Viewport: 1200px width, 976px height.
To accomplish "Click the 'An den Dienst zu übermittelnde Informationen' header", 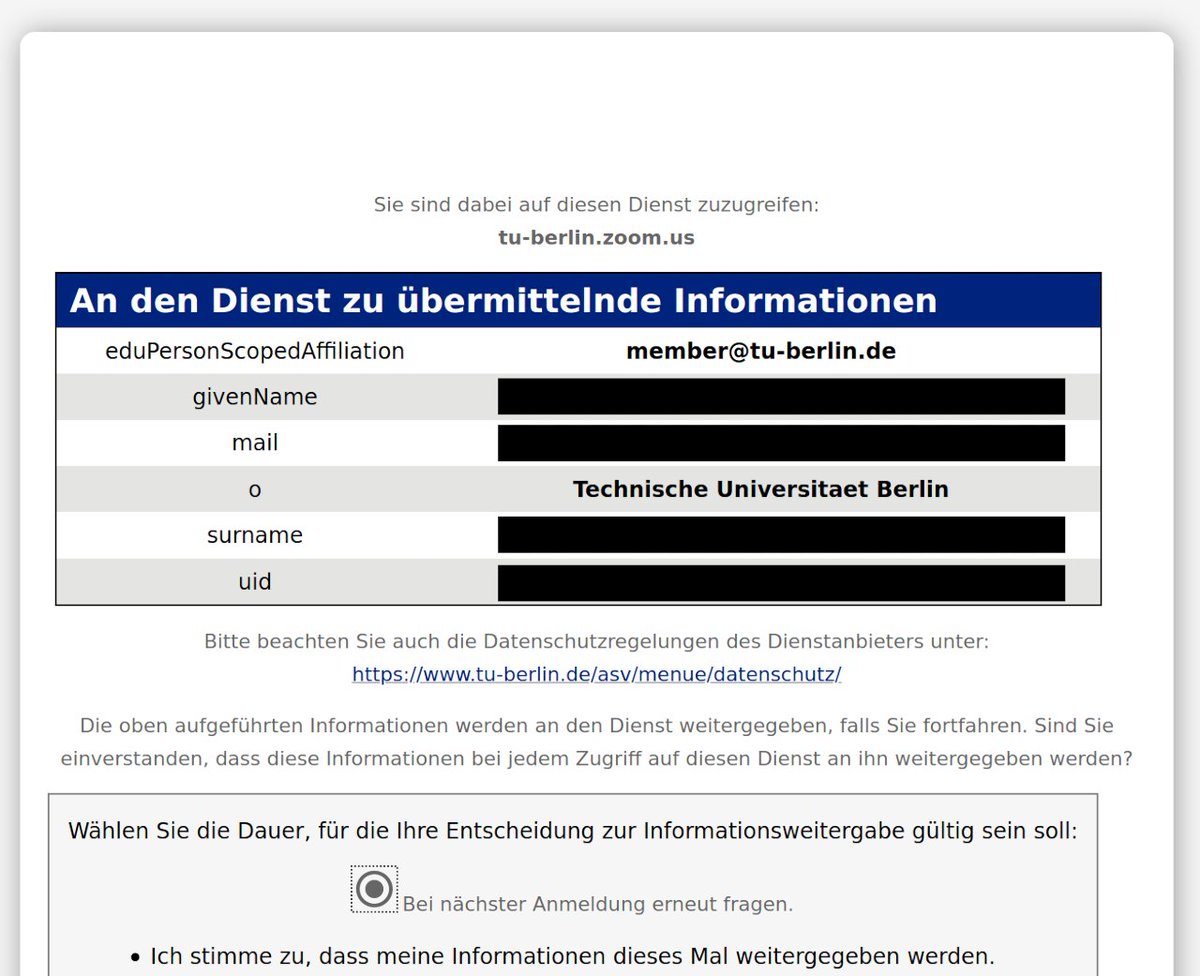I will click(578, 300).
